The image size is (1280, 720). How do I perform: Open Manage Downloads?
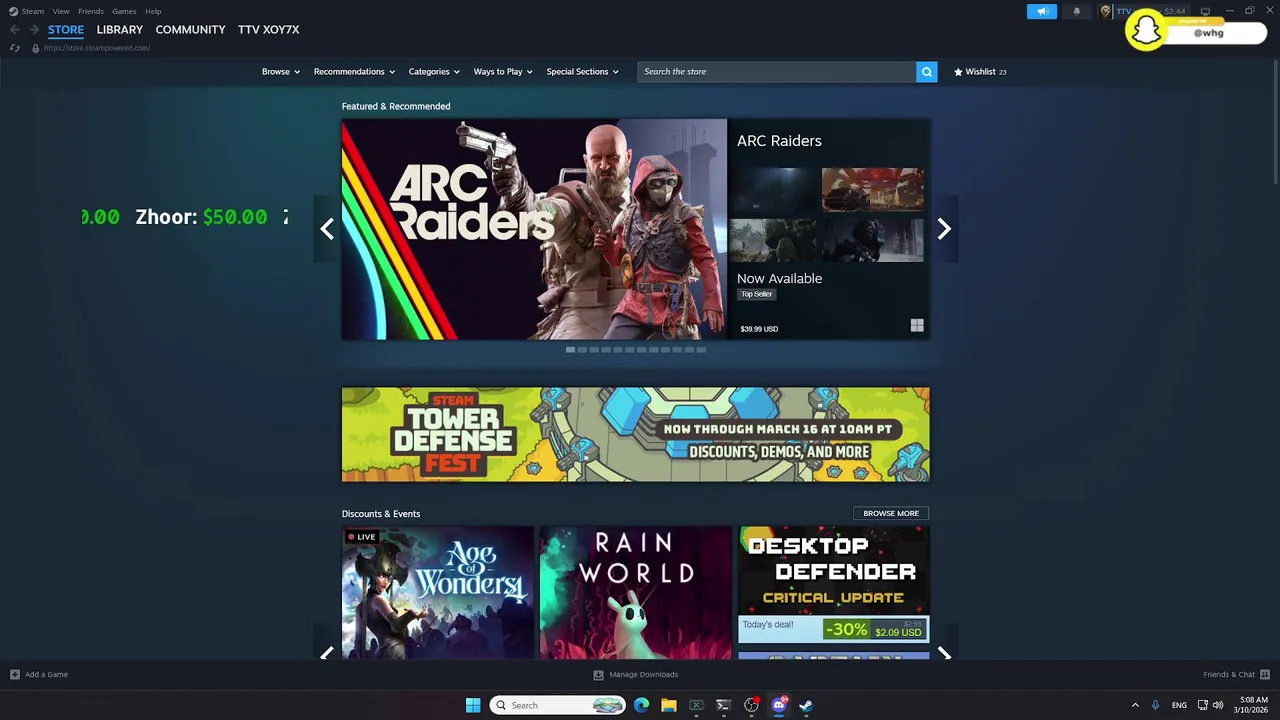[636, 675]
